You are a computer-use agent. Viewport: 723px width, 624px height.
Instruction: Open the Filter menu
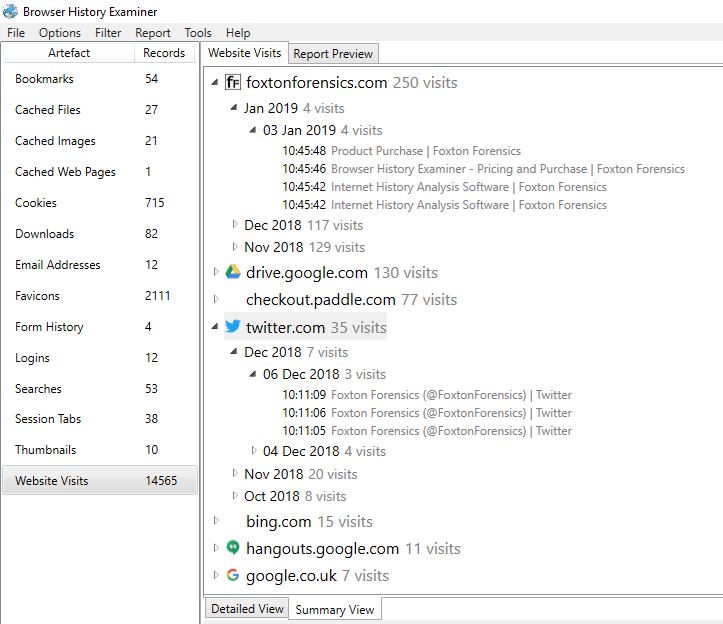click(108, 33)
